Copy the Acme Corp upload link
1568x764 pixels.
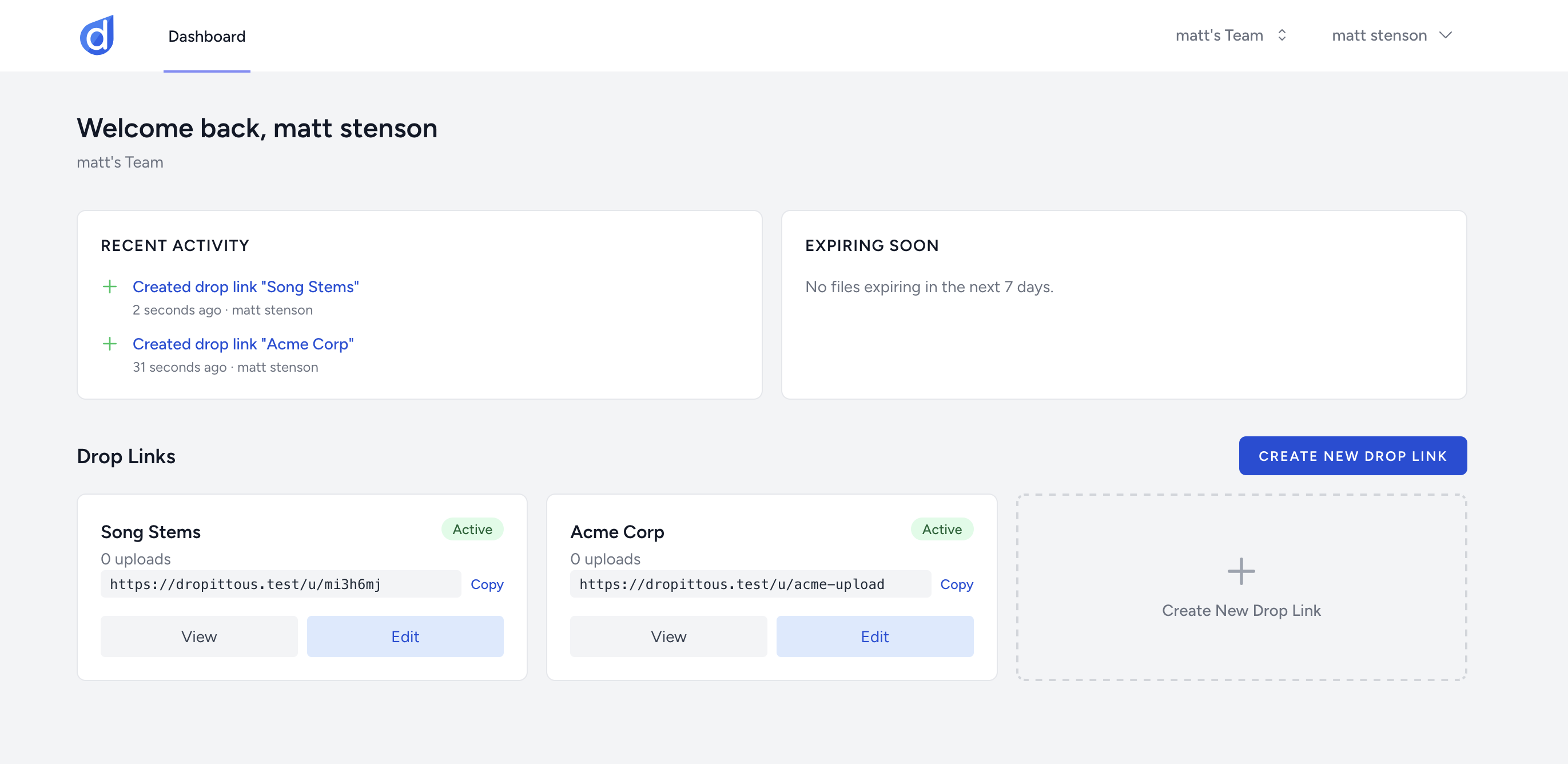point(956,584)
